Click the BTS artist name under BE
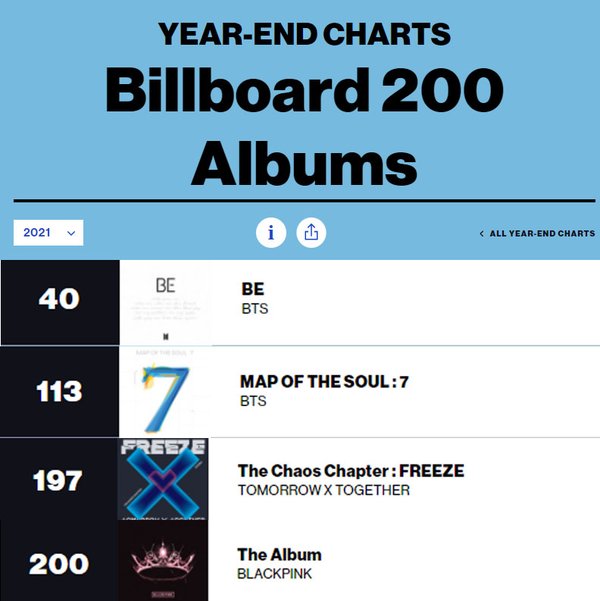This screenshot has width=600, height=601. click(255, 309)
